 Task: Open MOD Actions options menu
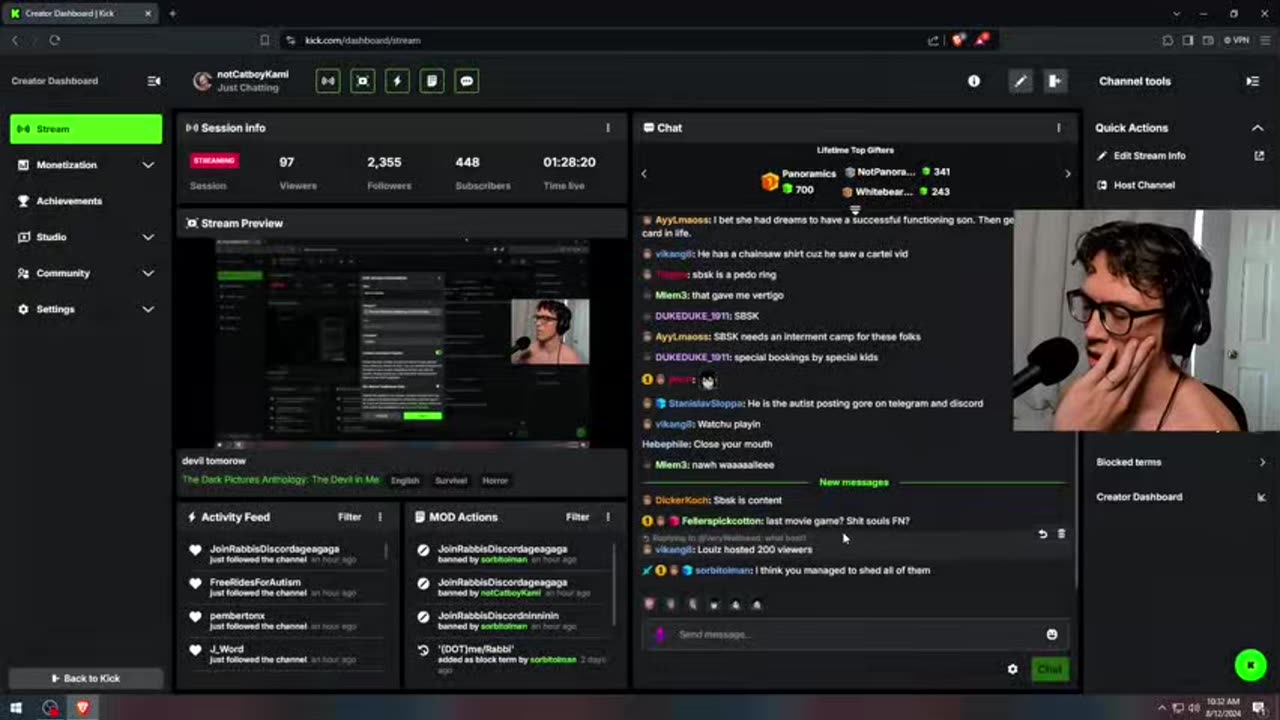coord(607,517)
